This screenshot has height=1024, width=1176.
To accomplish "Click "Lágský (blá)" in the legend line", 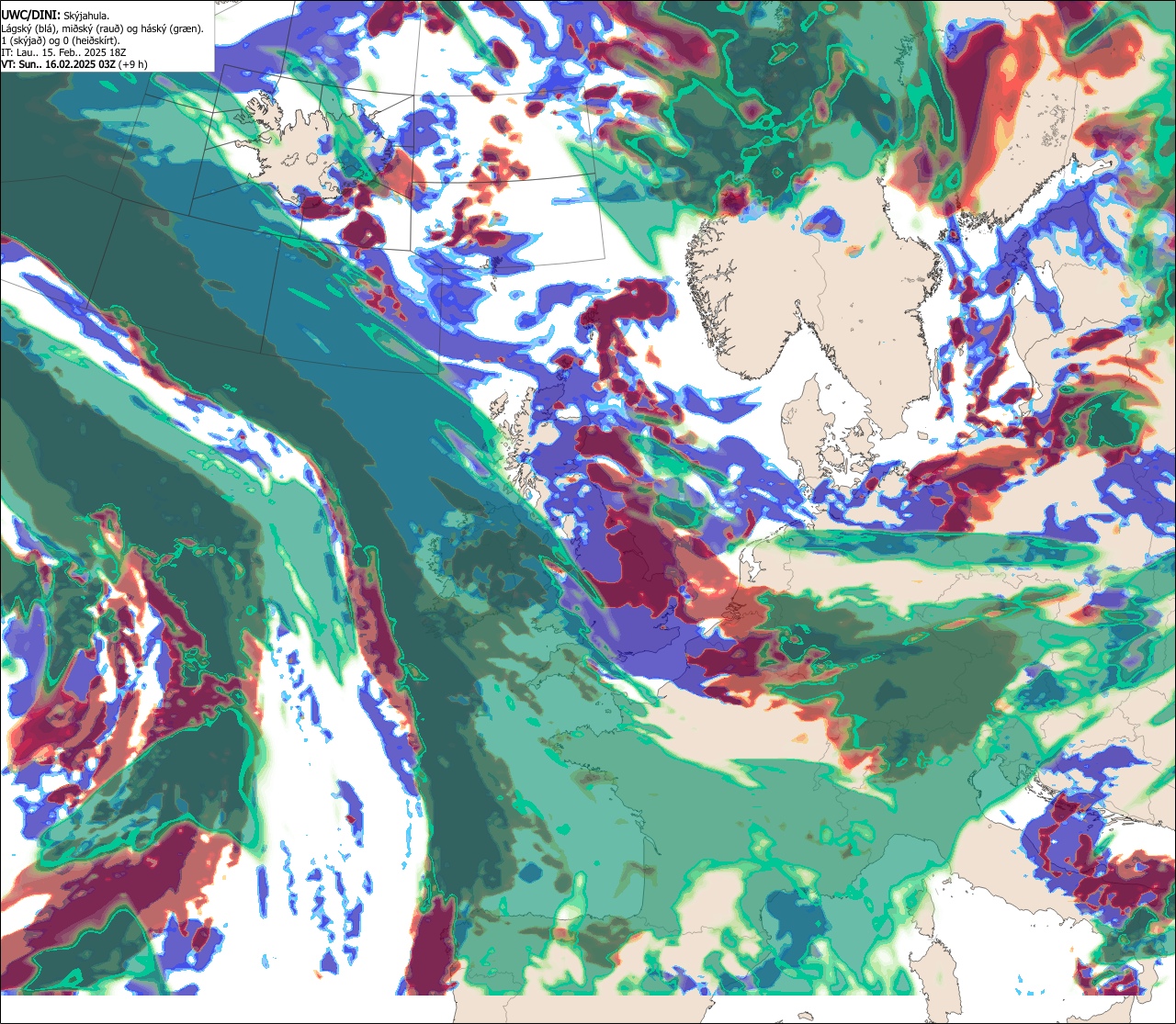I will 28,29.
